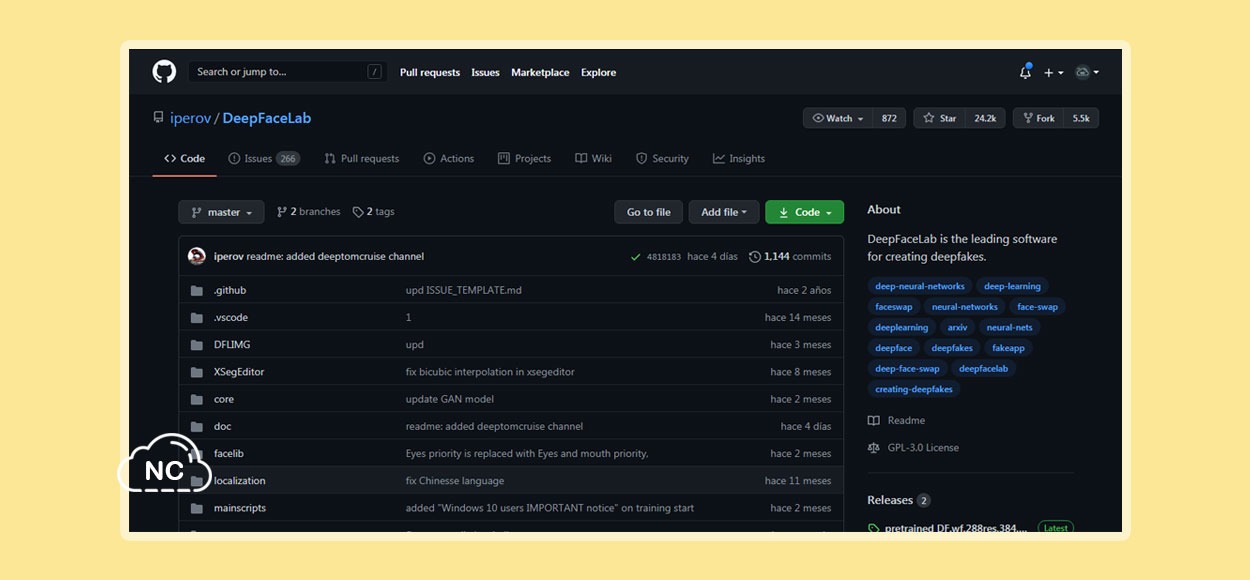
Task: Switch to the Issues tab
Action: [x=264, y=159]
